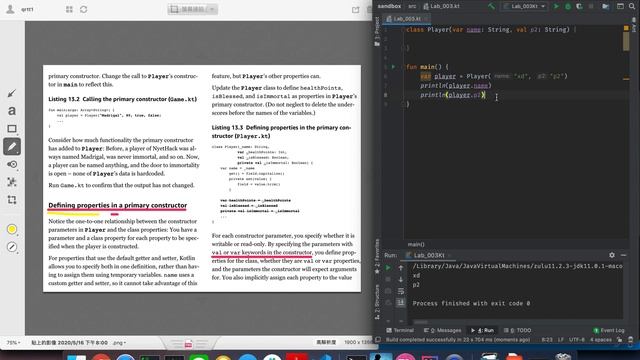
Task: Open the yellow color picker swatch
Action: [12, 229]
